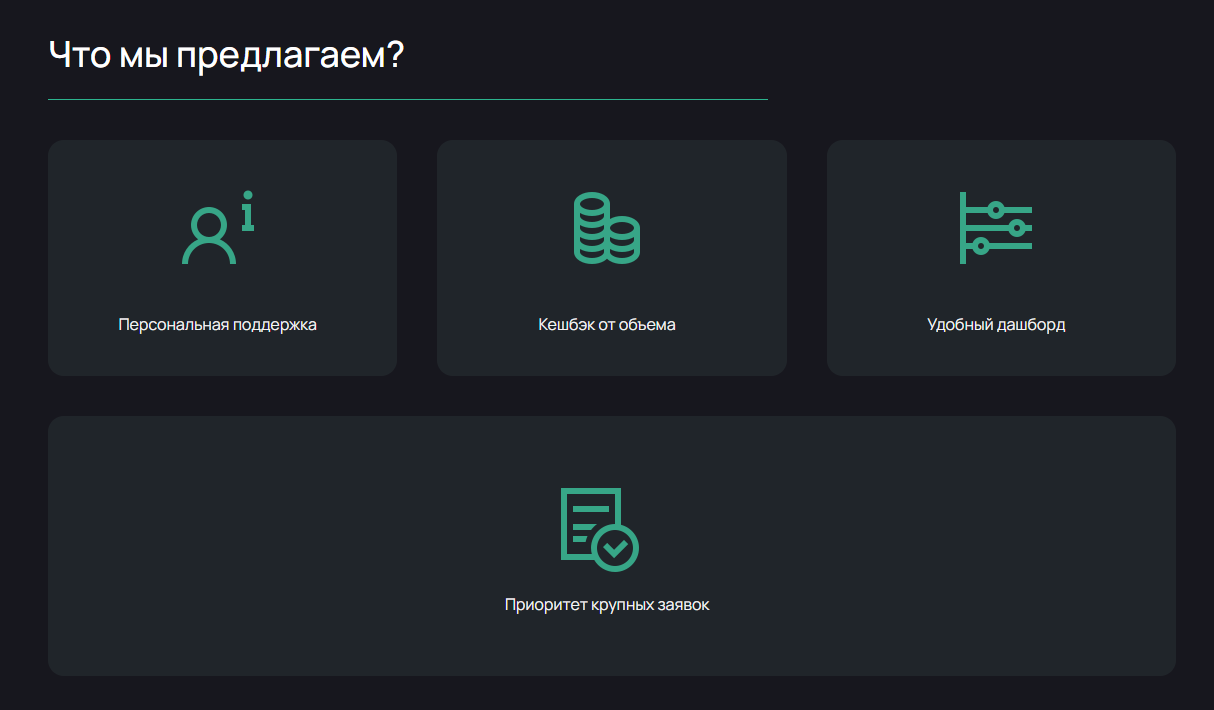
Task: Click the dashboard sliders icon
Action: (996, 227)
